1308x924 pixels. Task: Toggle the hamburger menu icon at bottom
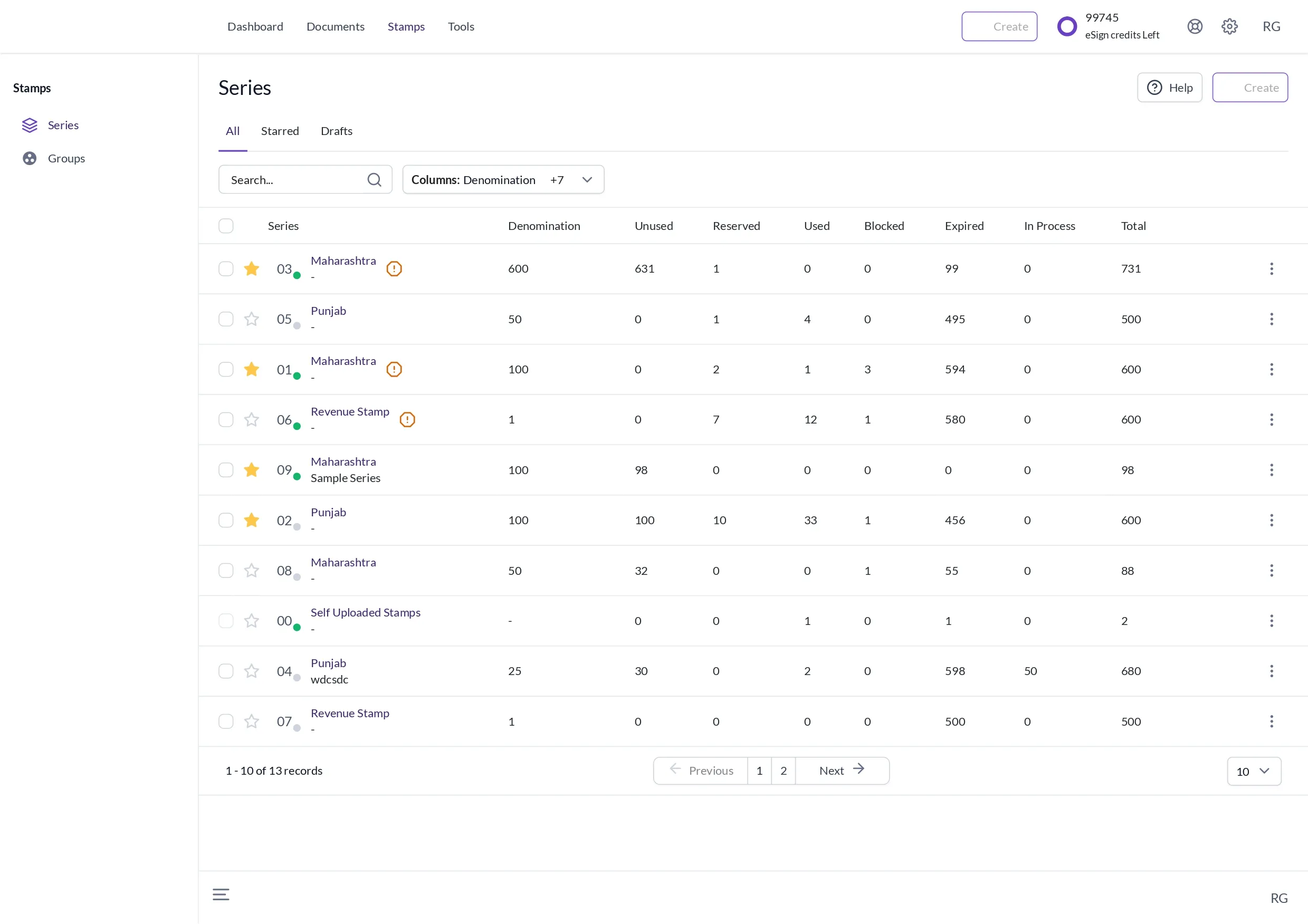221,894
